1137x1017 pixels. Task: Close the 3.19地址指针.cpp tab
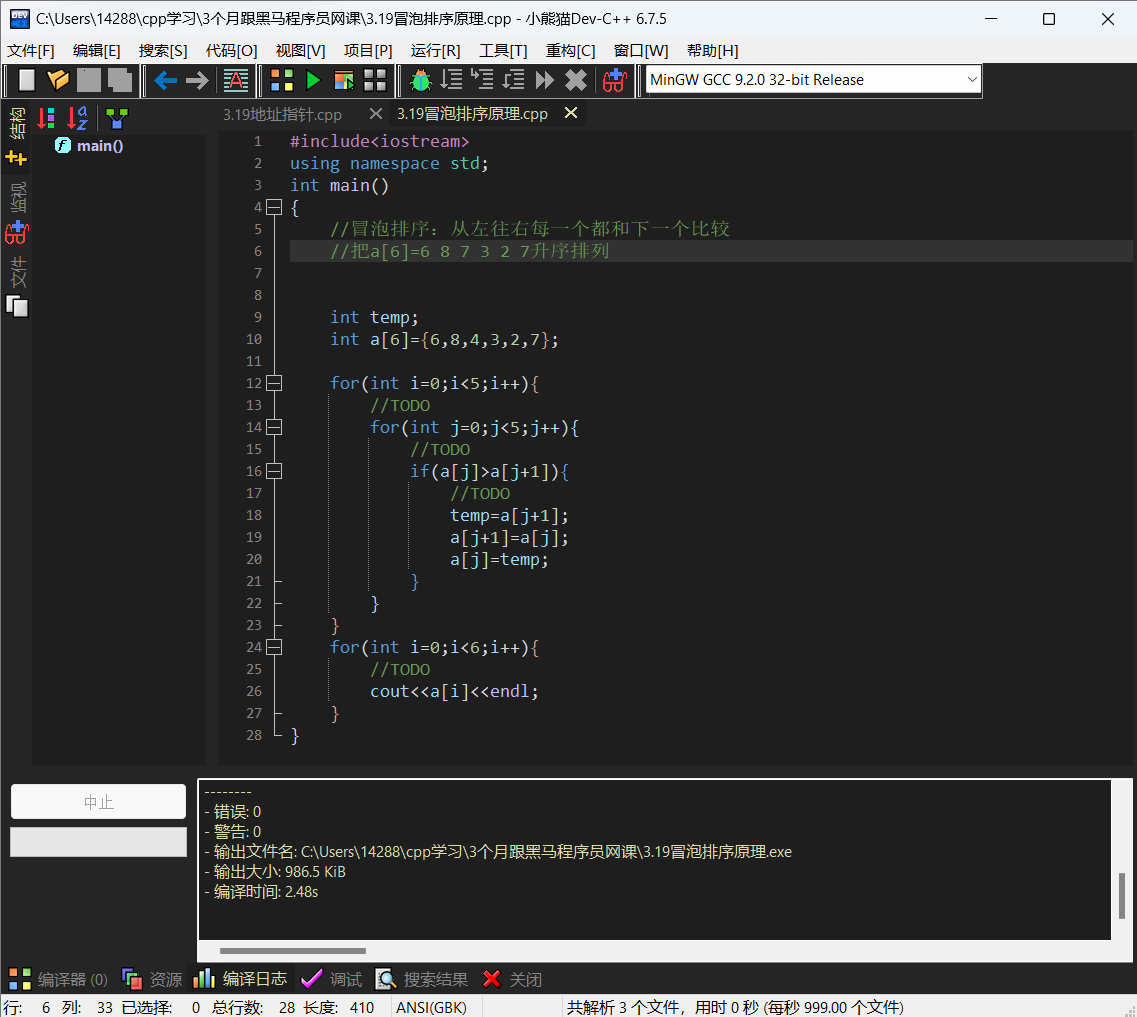pos(375,114)
